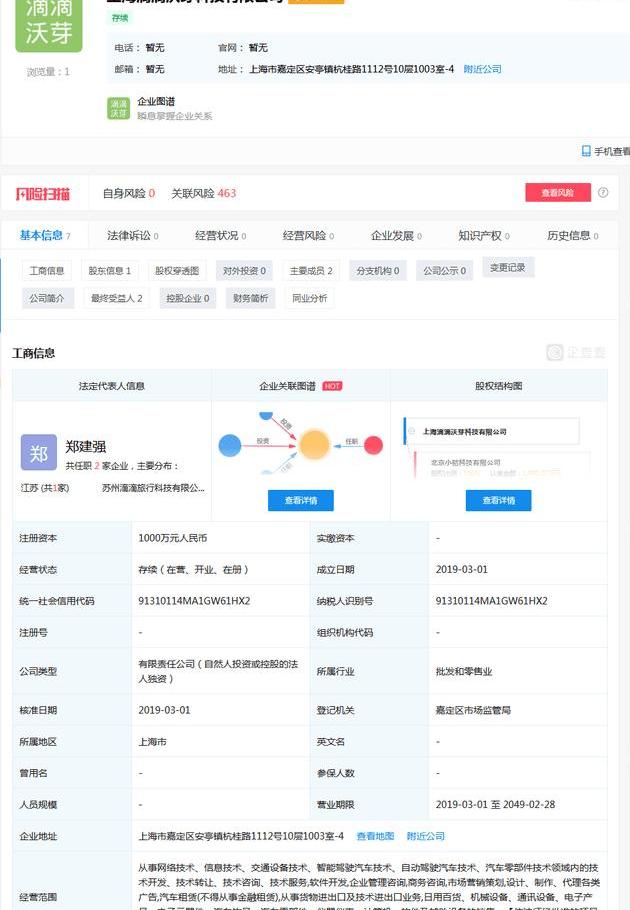The height and width of the screenshot is (910, 630).
Task: Open the 知识产权 tab
Action: (x=484, y=236)
